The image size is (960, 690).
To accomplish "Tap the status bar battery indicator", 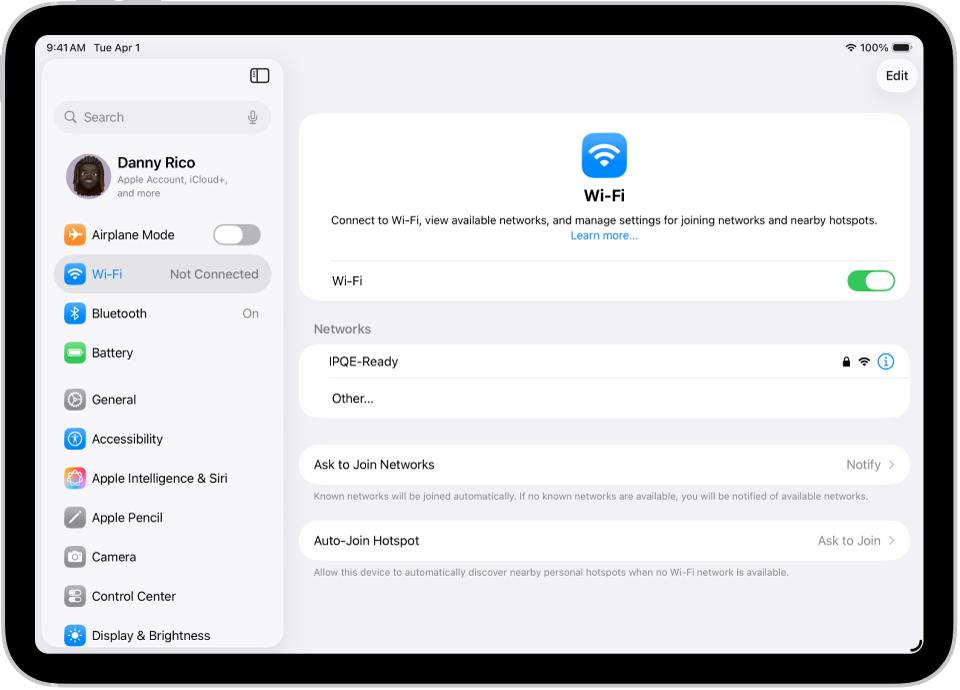I will (x=902, y=48).
